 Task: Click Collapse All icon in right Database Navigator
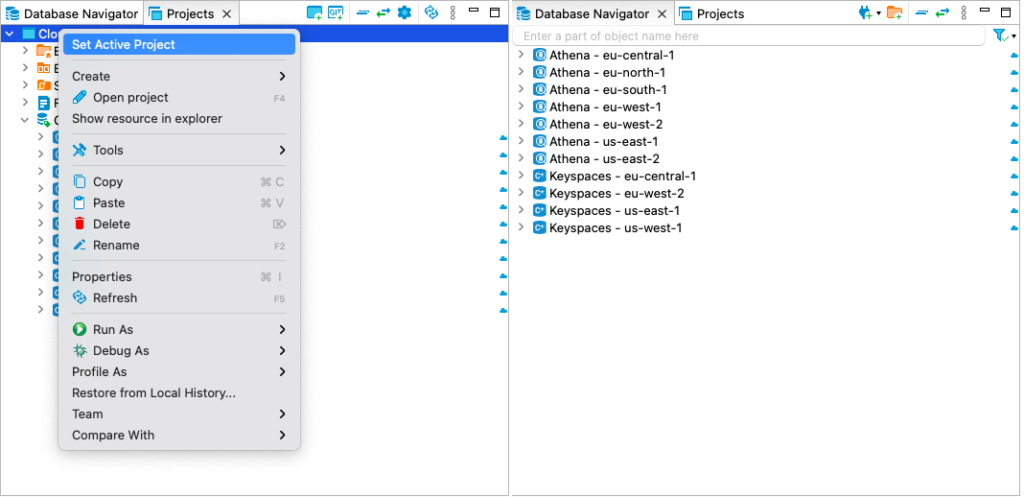(921, 12)
